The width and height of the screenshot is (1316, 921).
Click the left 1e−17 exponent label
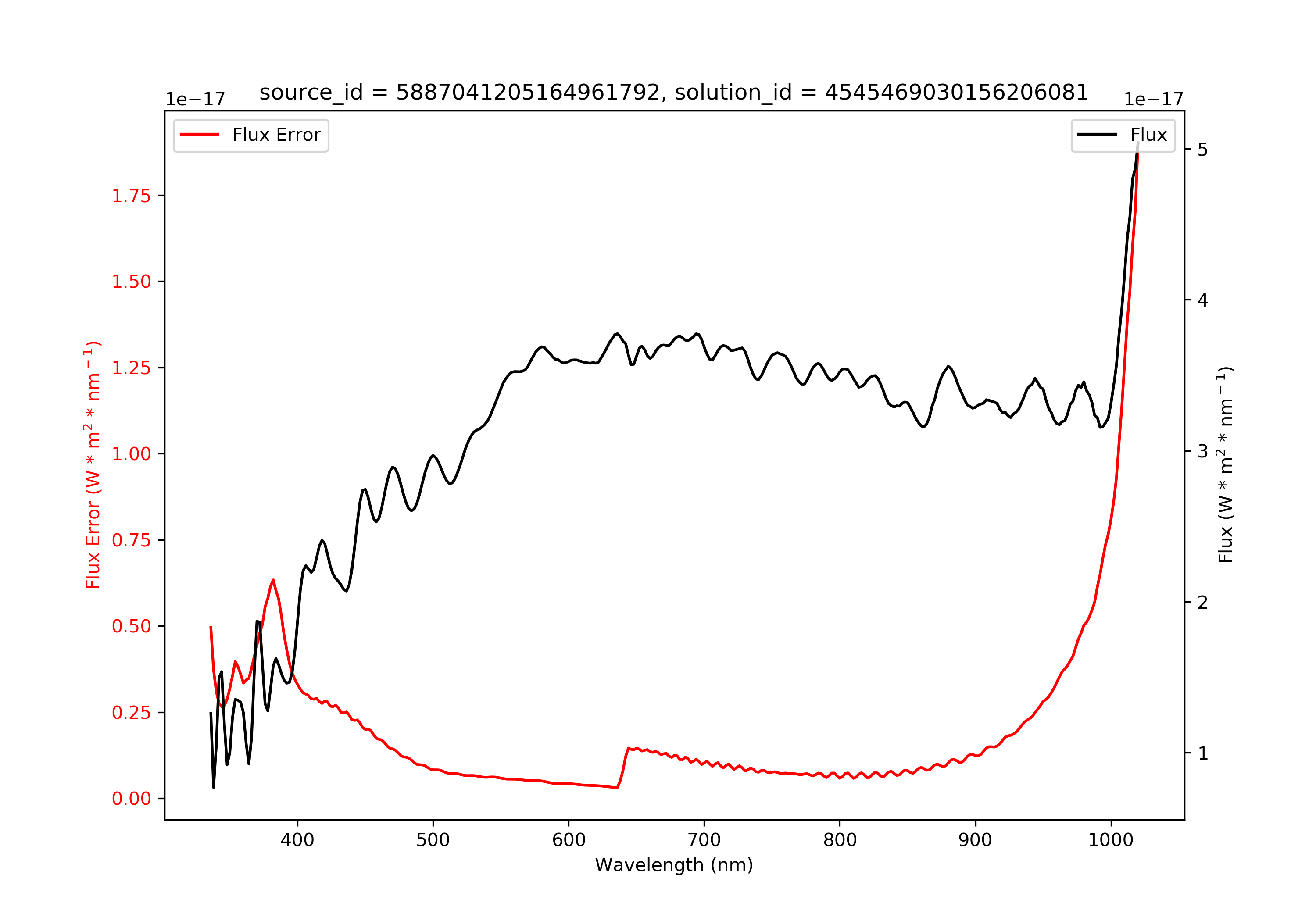(195, 99)
